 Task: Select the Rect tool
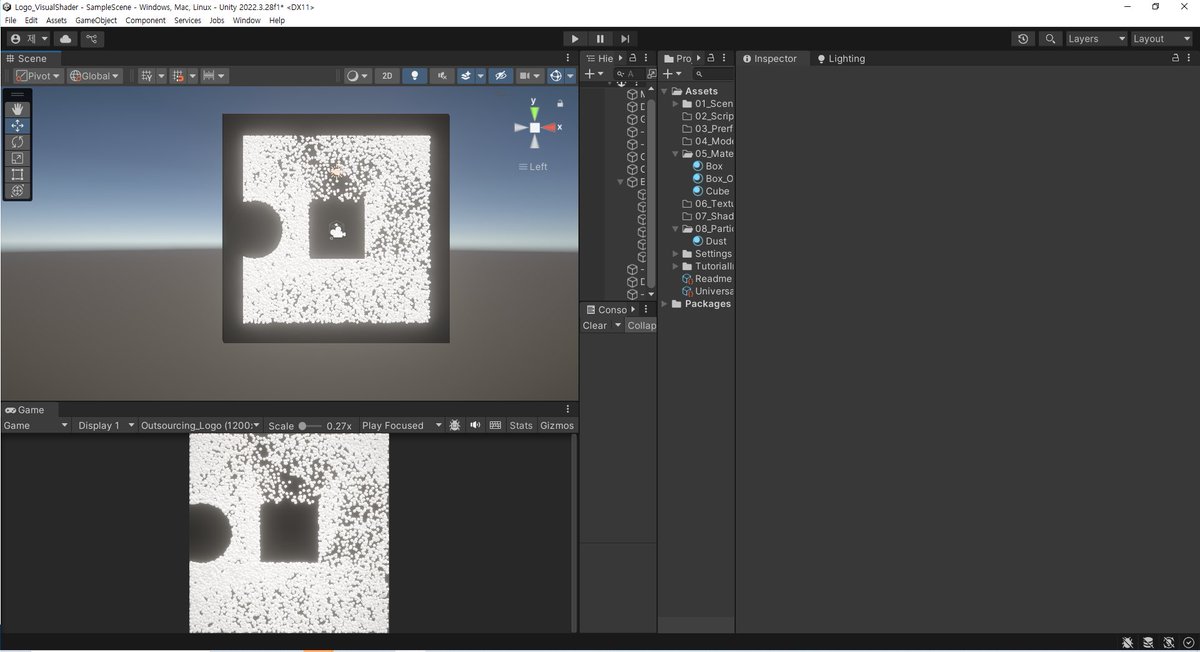pyautogui.click(x=18, y=174)
